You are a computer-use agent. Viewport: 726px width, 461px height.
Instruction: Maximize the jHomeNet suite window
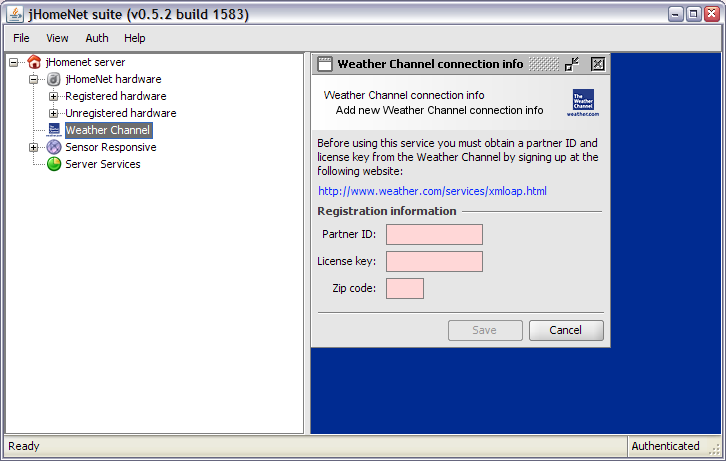[x=694, y=14]
